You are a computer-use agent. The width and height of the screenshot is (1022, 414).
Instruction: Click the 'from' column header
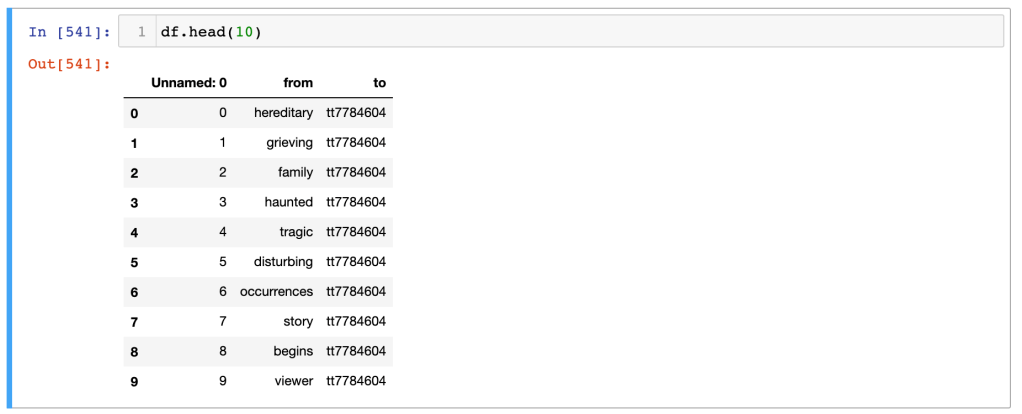click(298, 83)
